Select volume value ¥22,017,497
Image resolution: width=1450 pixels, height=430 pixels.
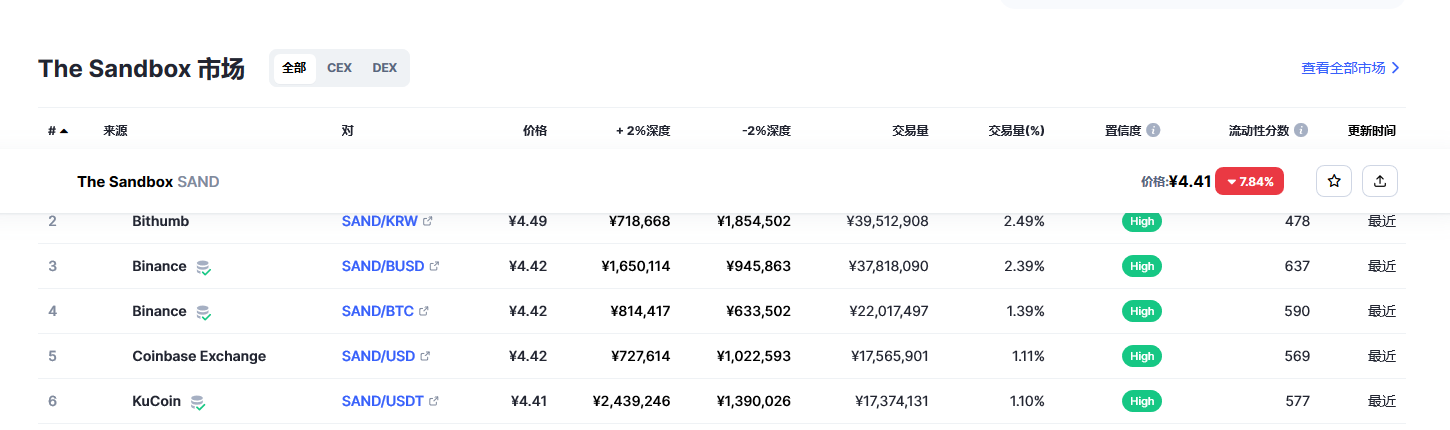(x=888, y=311)
